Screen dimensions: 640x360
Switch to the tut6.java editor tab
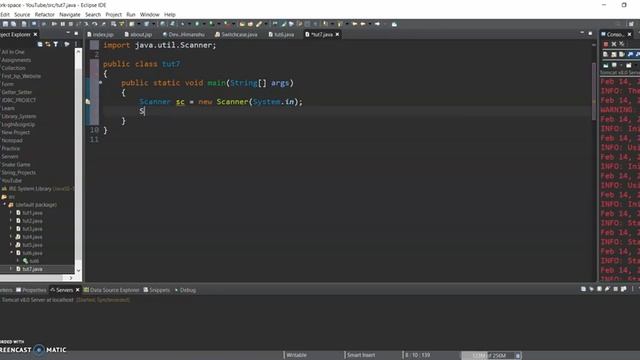pos(281,35)
